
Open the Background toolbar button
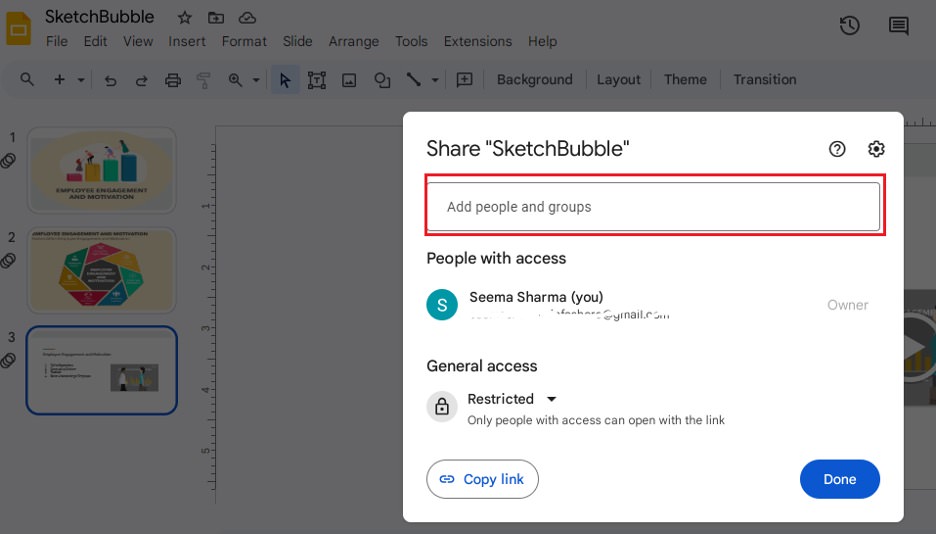tap(534, 79)
